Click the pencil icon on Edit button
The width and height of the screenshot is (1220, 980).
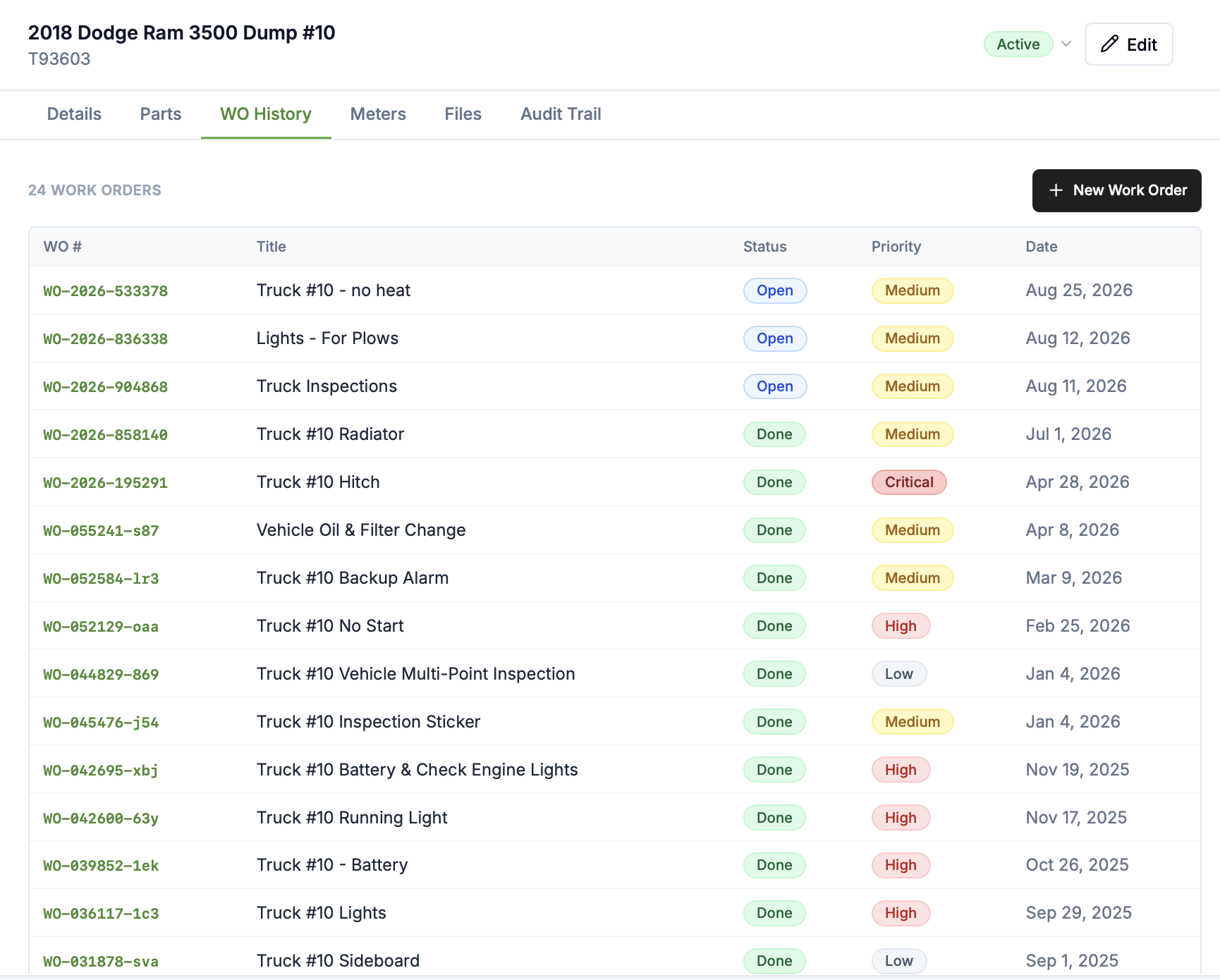(x=1109, y=44)
